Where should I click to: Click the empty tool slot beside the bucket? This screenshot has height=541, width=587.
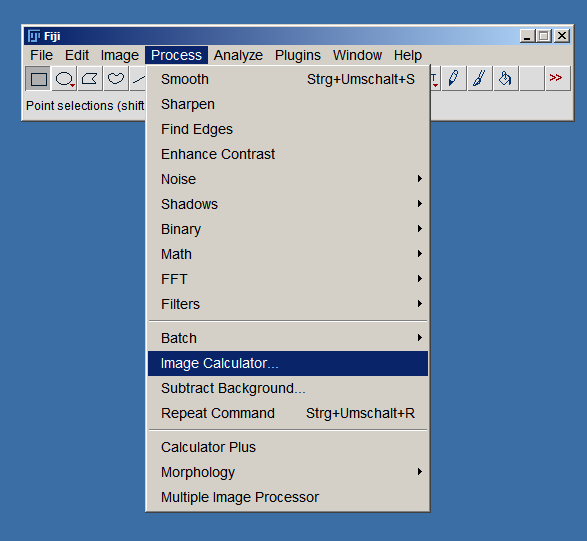[x=532, y=79]
